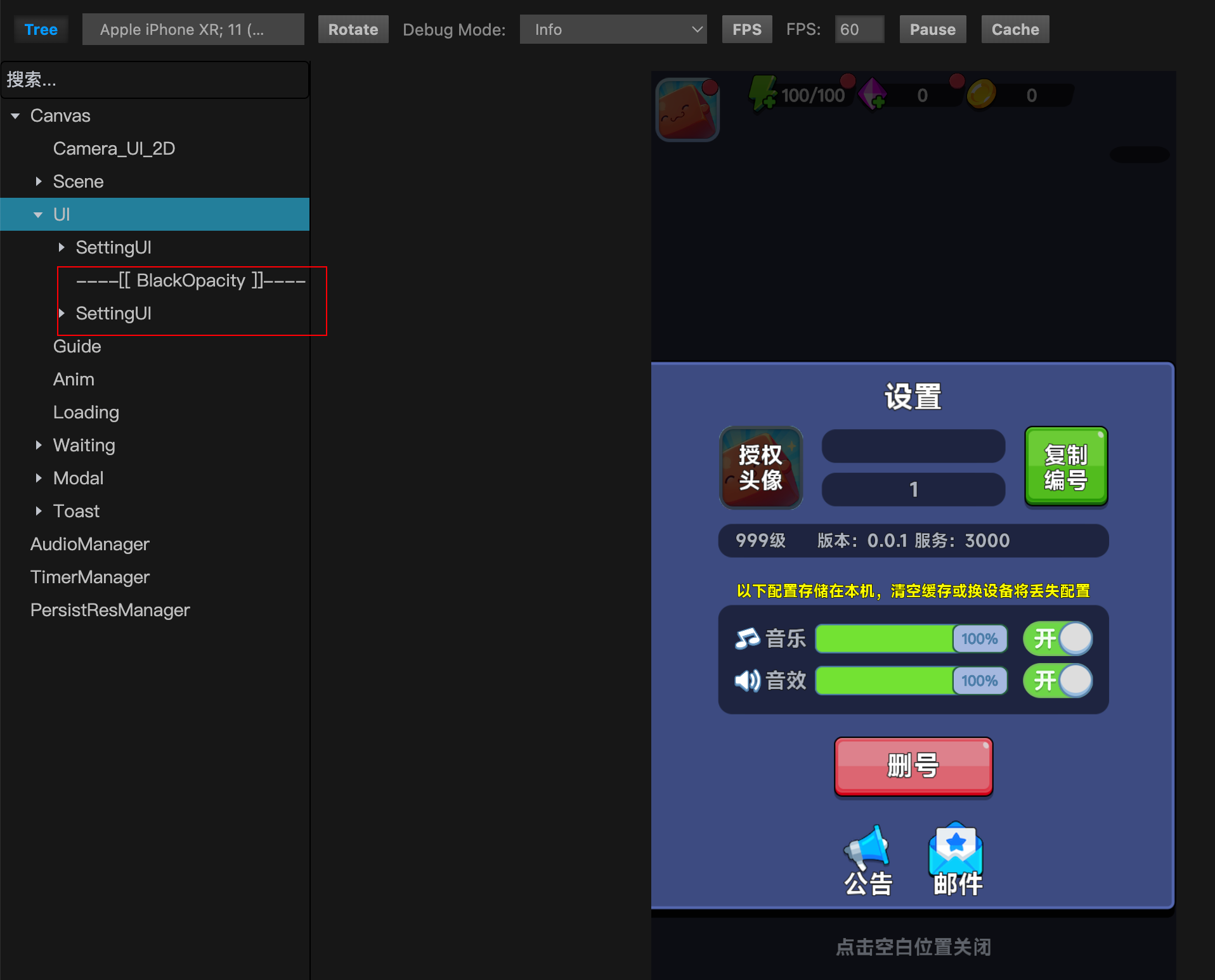Viewport: 1215px width, 980px height.
Task: Click the Pause button
Action: pos(933,30)
